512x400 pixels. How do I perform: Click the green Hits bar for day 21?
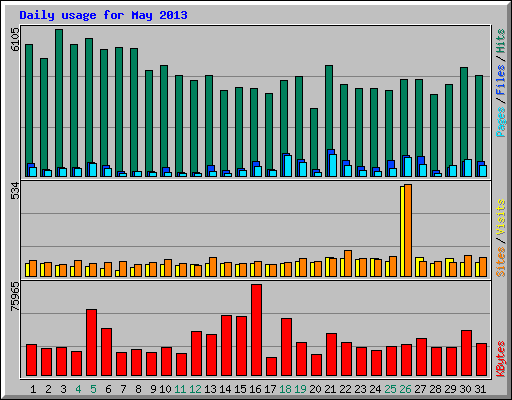(x=329, y=107)
